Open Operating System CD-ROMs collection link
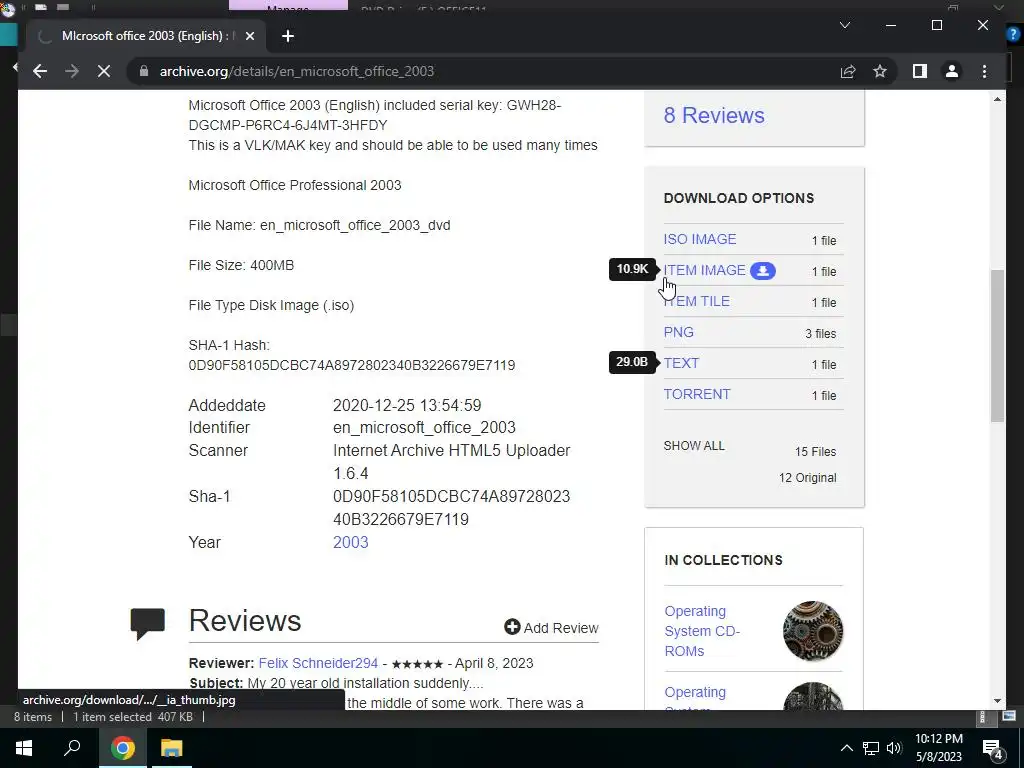 coord(702,631)
